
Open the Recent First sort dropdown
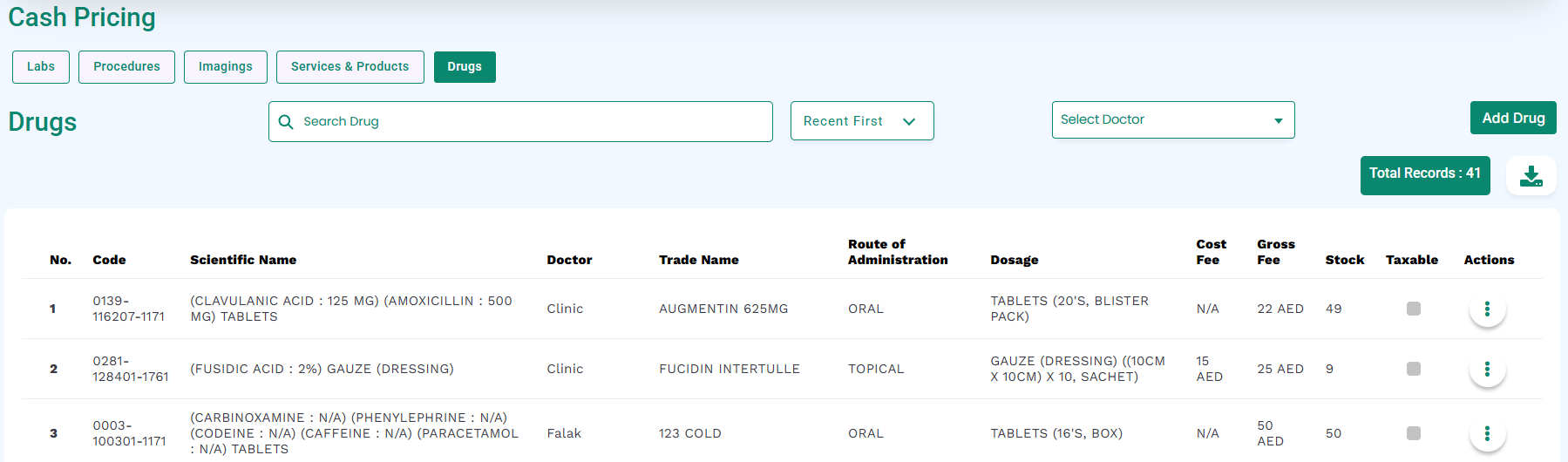(862, 121)
